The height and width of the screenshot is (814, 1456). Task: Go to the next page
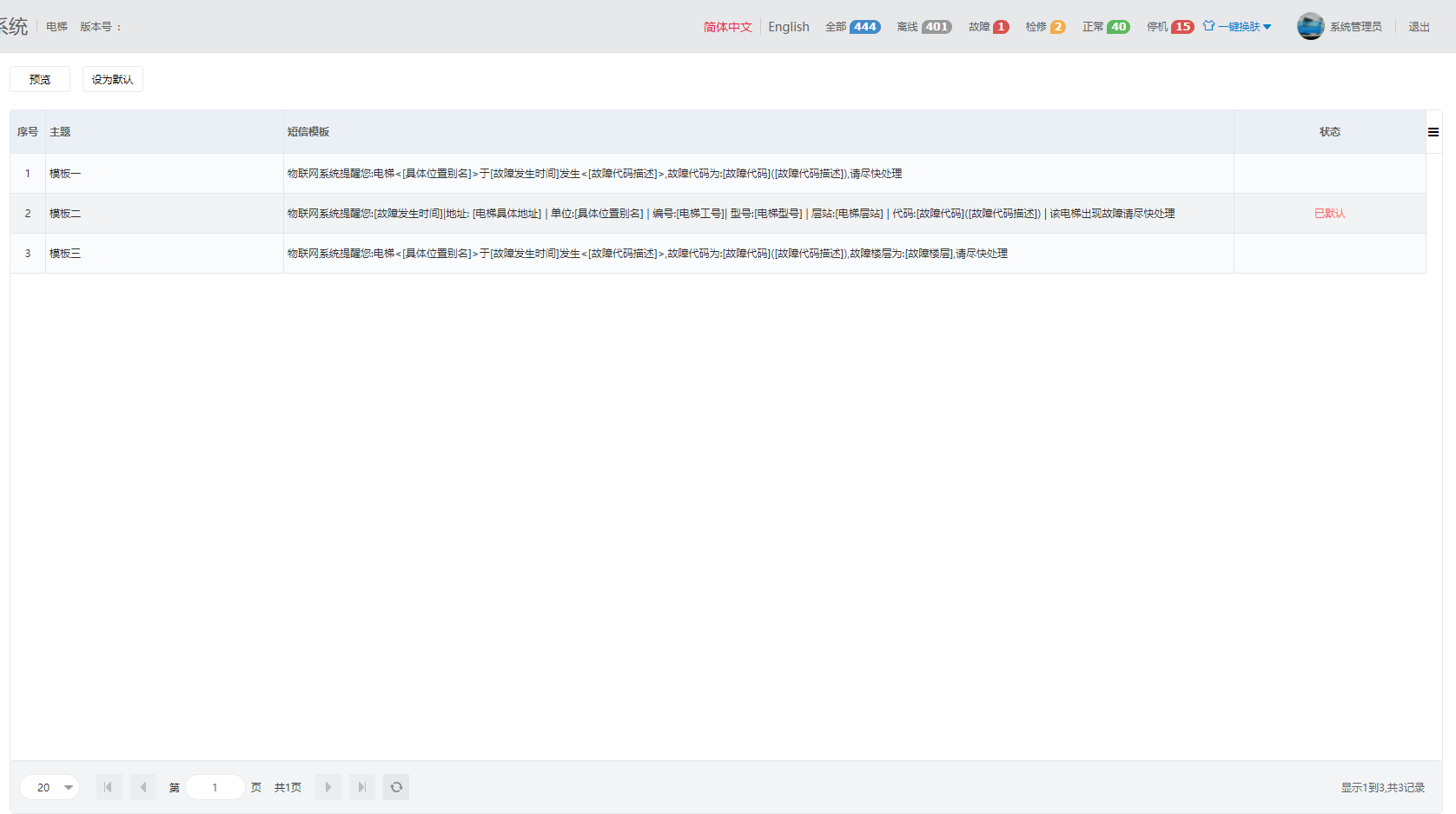pos(328,787)
